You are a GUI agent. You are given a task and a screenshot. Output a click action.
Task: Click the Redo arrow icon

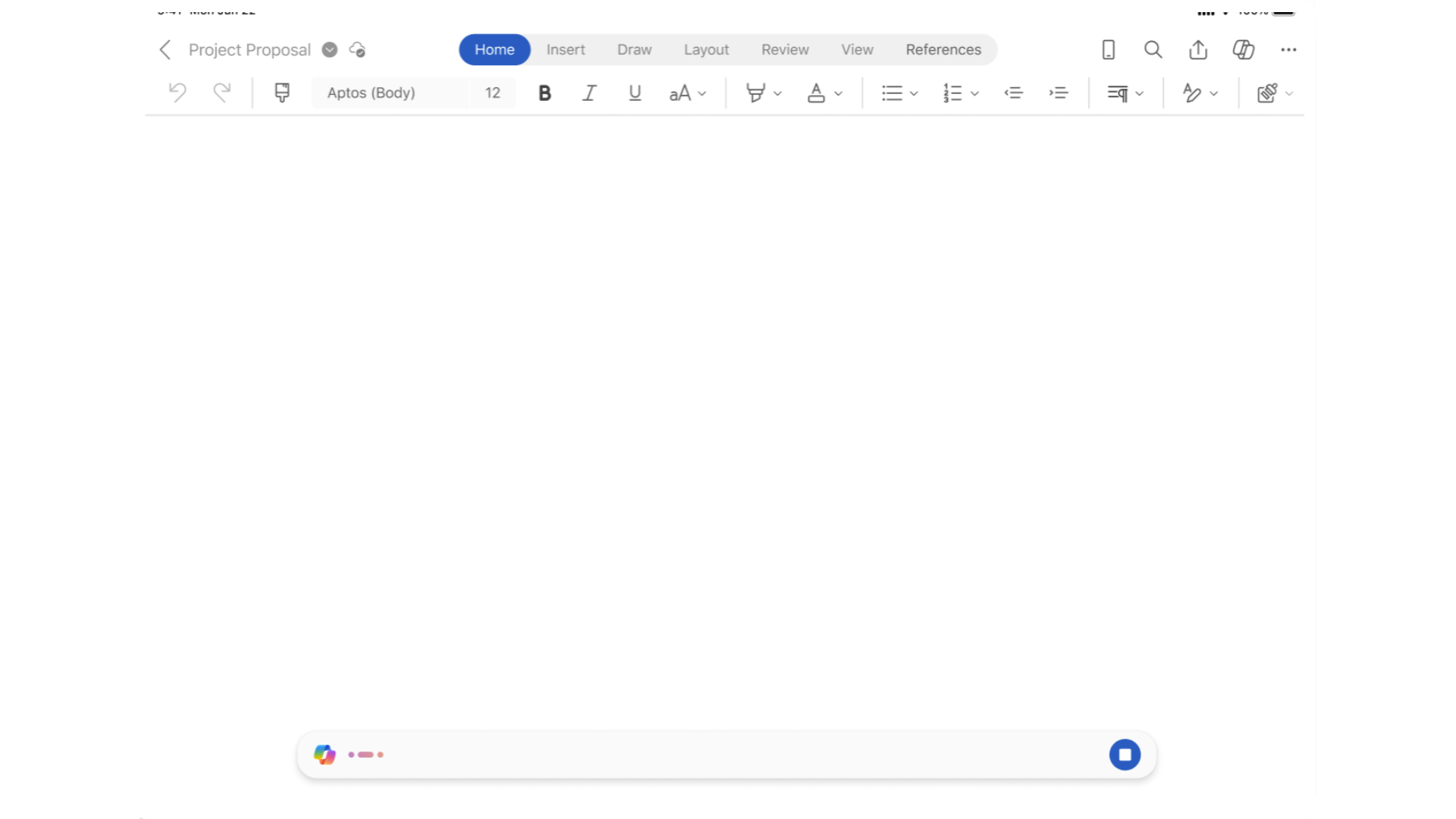pyautogui.click(x=221, y=93)
